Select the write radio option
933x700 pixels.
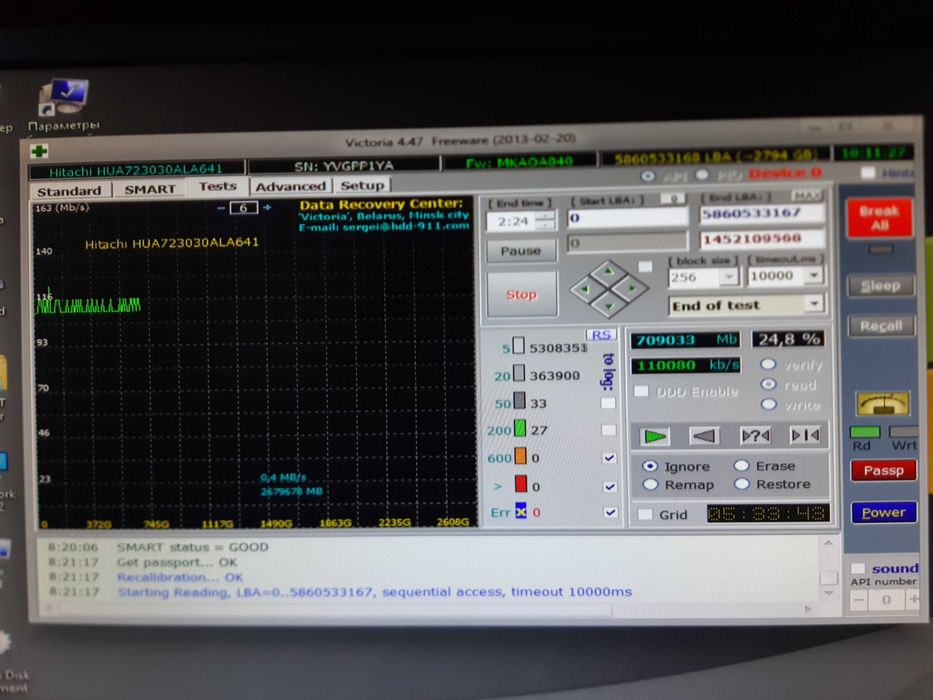[769, 404]
